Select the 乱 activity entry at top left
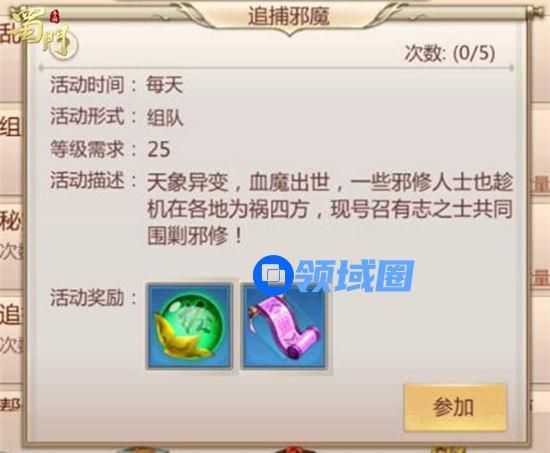 (x=8, y=34)
